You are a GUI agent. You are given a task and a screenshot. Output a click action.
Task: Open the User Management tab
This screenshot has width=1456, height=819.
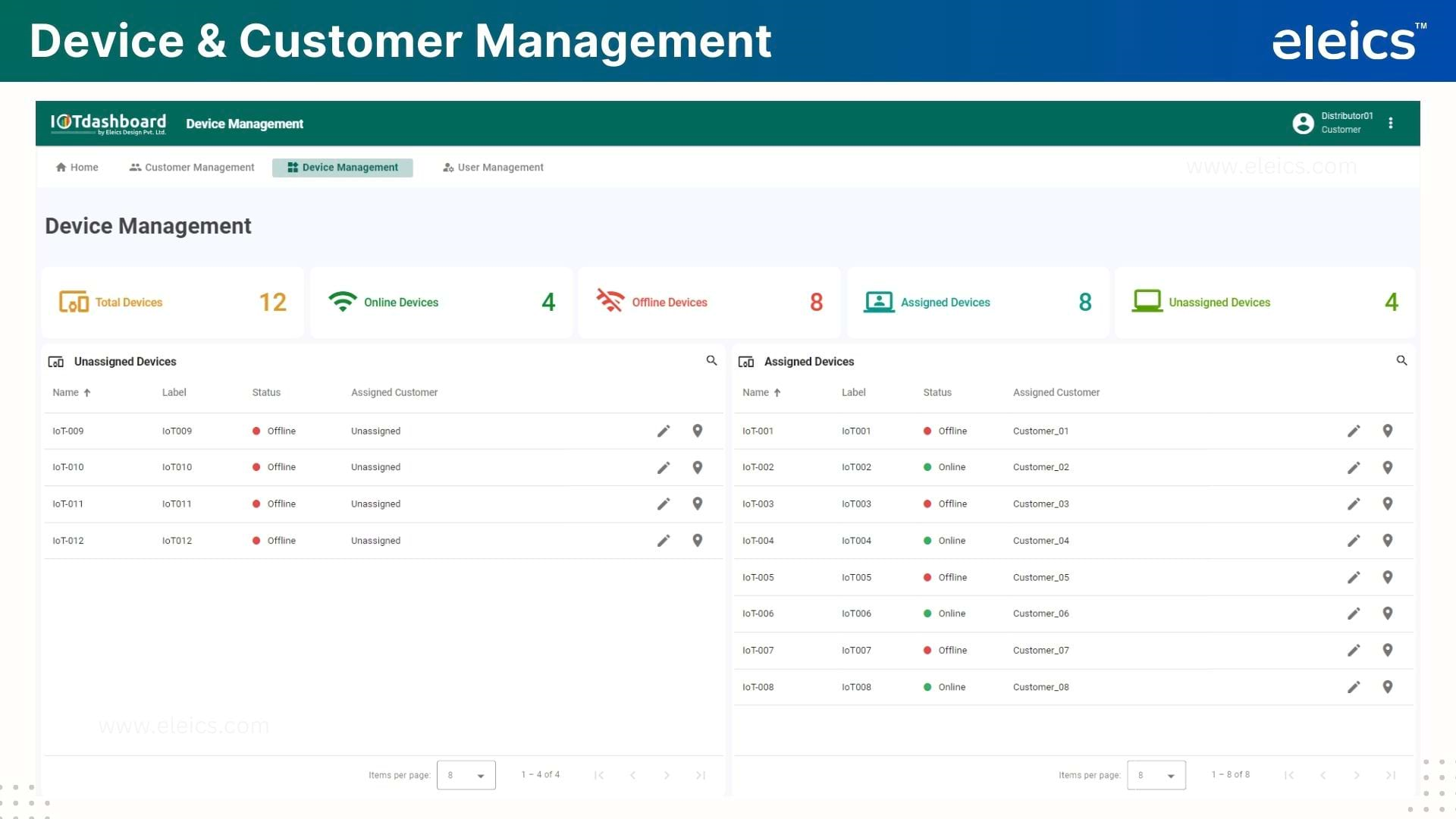(493, 168)
